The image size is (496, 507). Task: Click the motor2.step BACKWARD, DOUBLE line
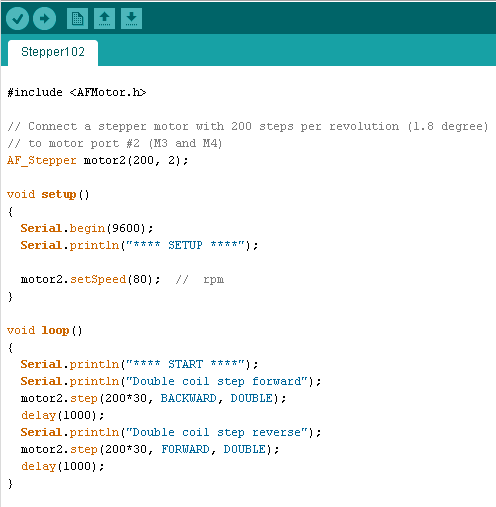coord(153,398)
